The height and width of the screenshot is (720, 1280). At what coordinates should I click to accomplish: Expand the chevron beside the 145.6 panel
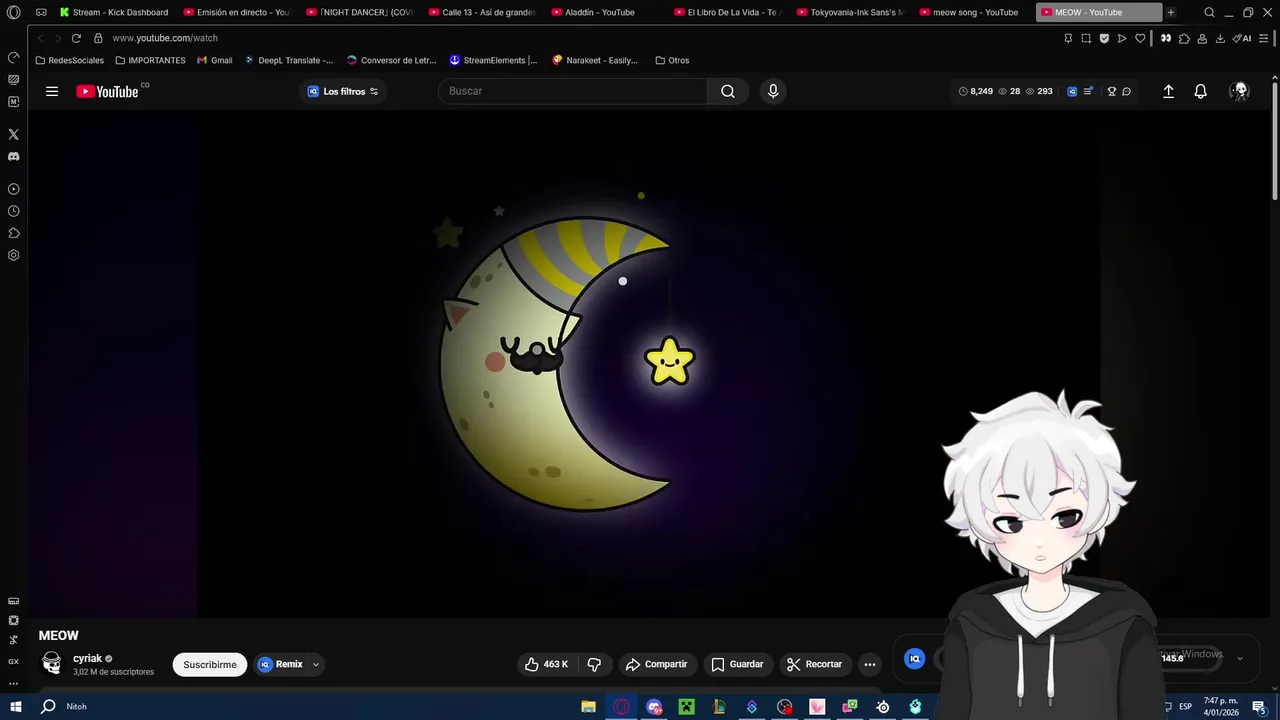coord(1240,658)
